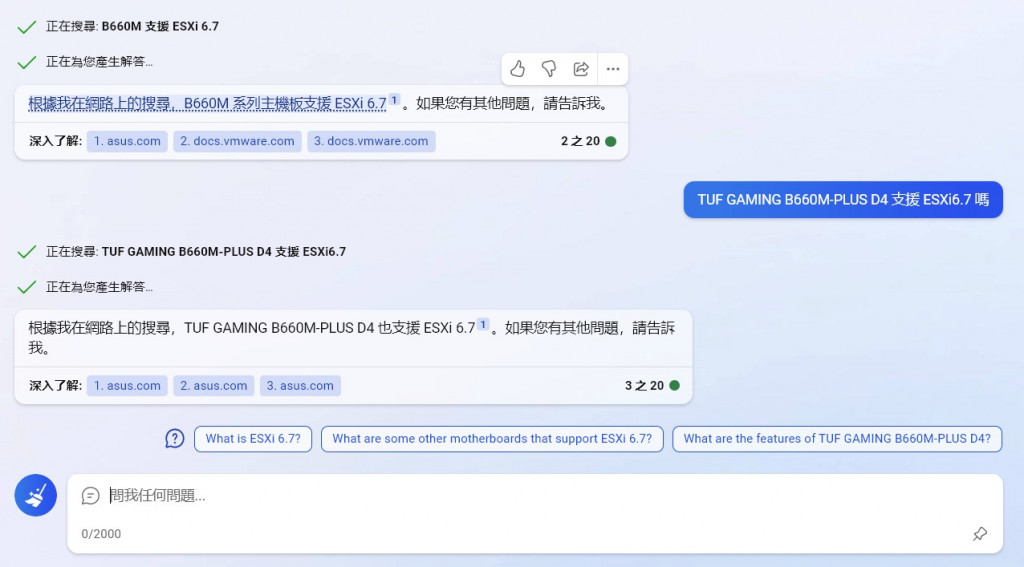Click green checkmark beside B660M search status
This screenshot has width=1024, height=567.
(x=27, y=27)
